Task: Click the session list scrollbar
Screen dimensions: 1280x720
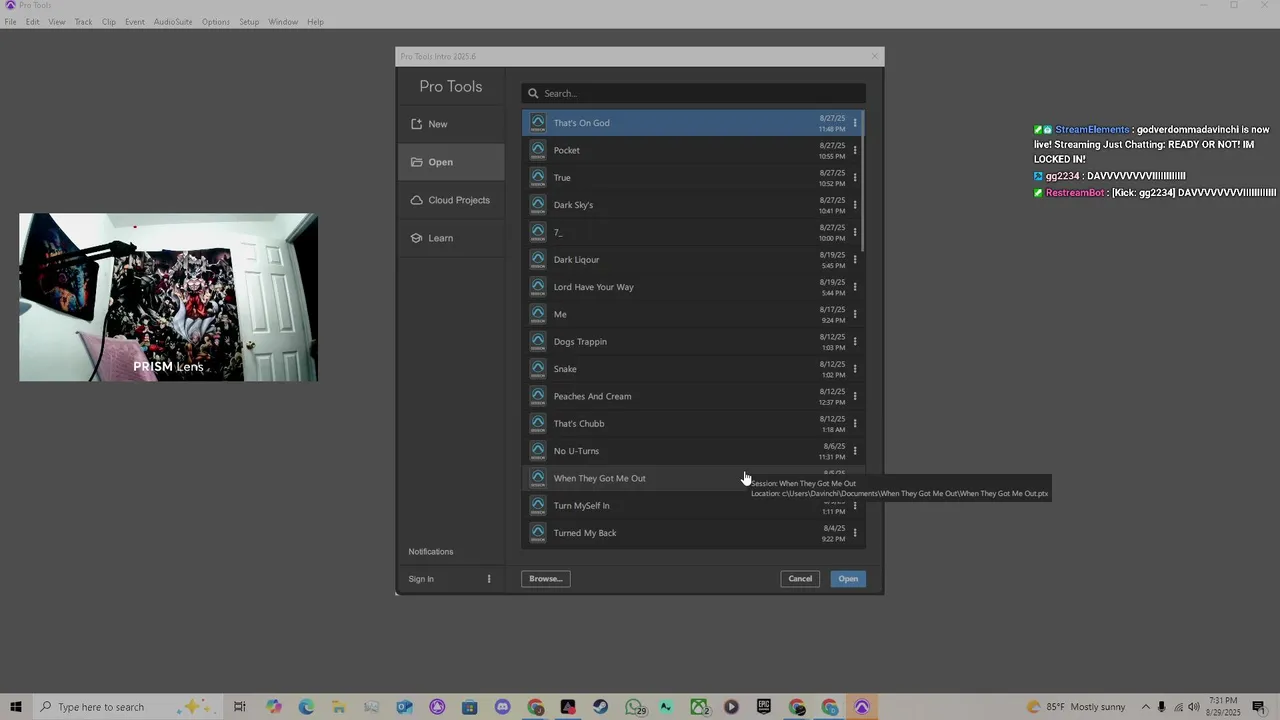Action: (862, 182)
